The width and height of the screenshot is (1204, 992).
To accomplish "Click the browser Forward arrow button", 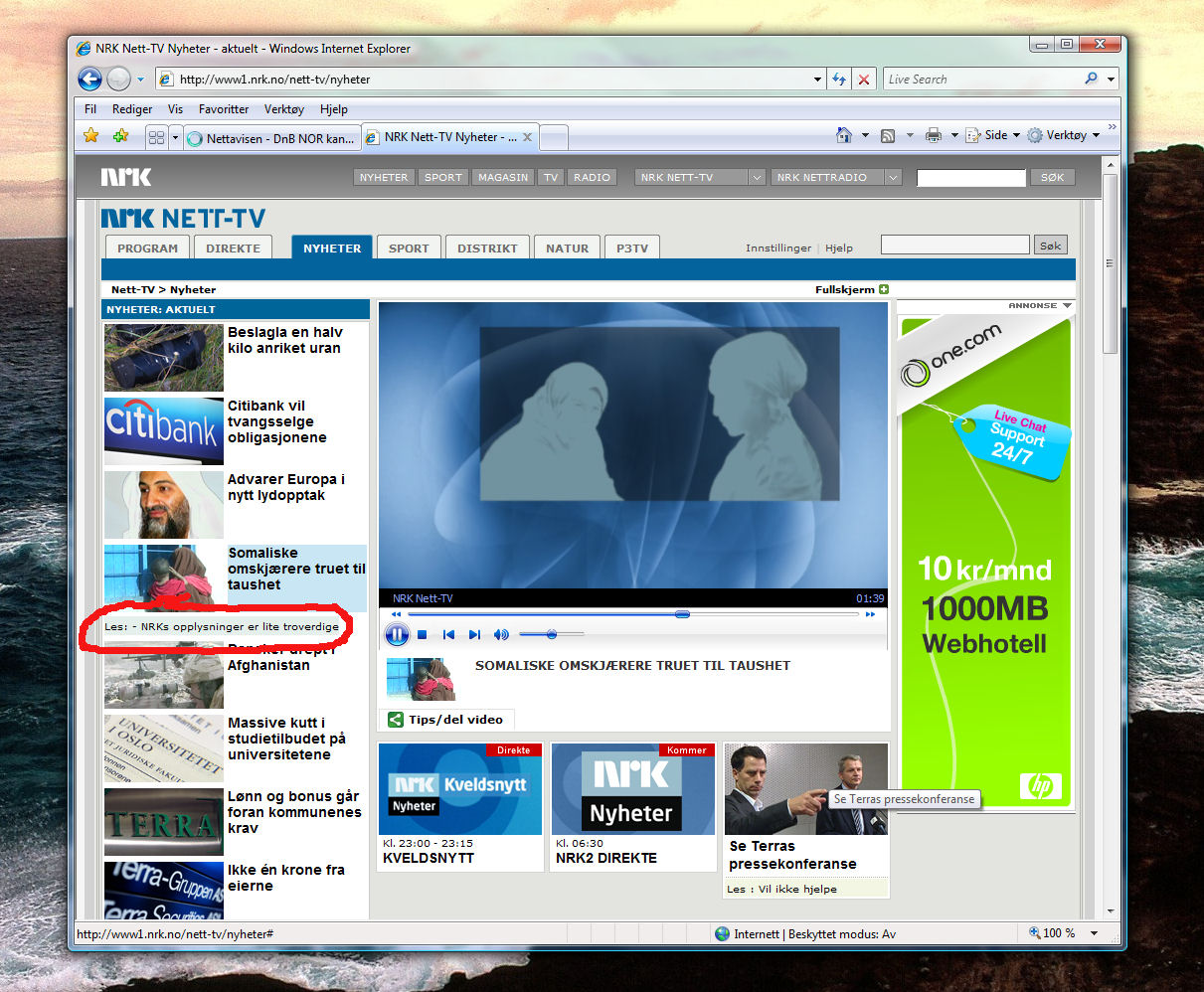I will pos(118,80).
